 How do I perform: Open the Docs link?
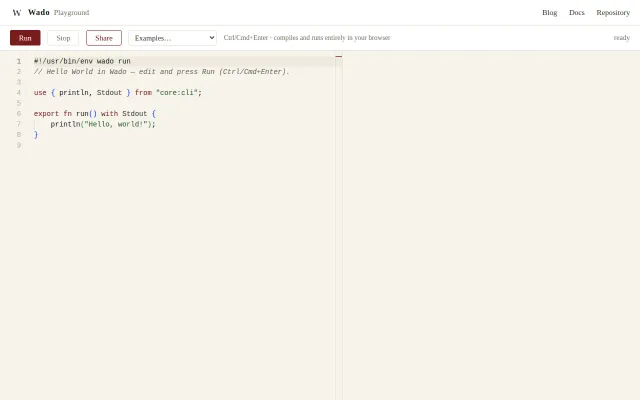coord(577,13)
